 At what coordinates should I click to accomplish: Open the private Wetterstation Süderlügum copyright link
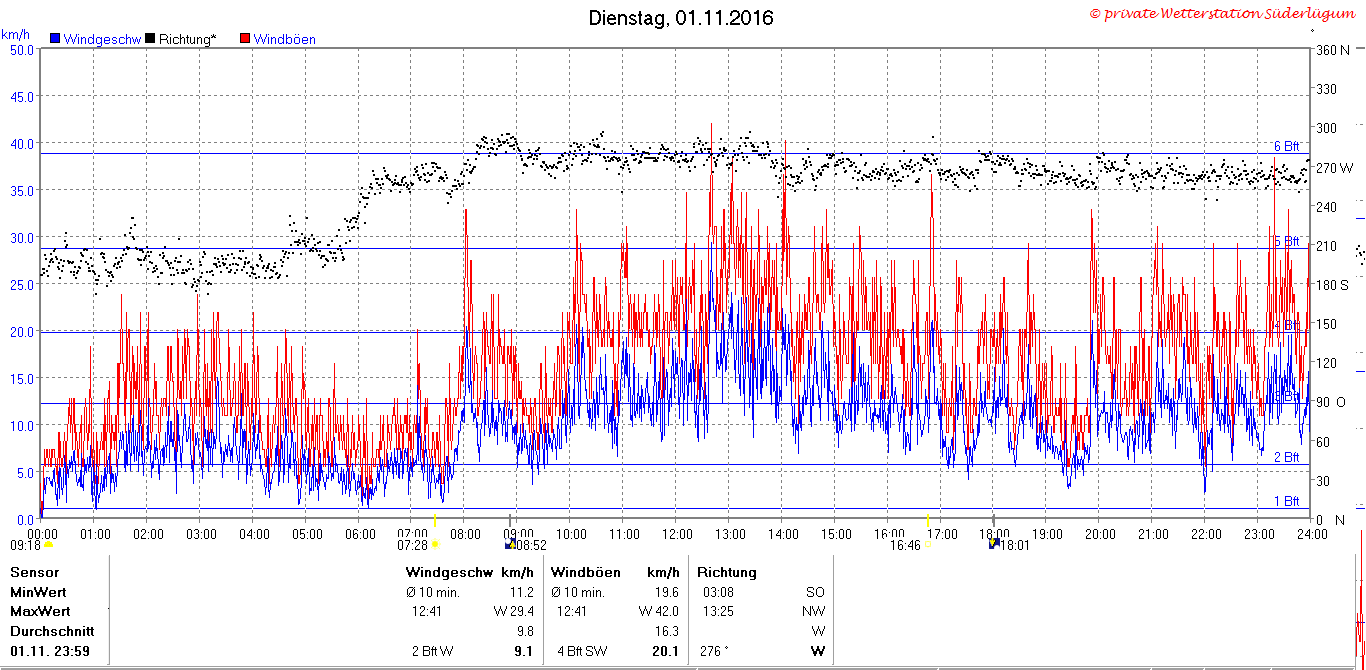pos(1222,14)
